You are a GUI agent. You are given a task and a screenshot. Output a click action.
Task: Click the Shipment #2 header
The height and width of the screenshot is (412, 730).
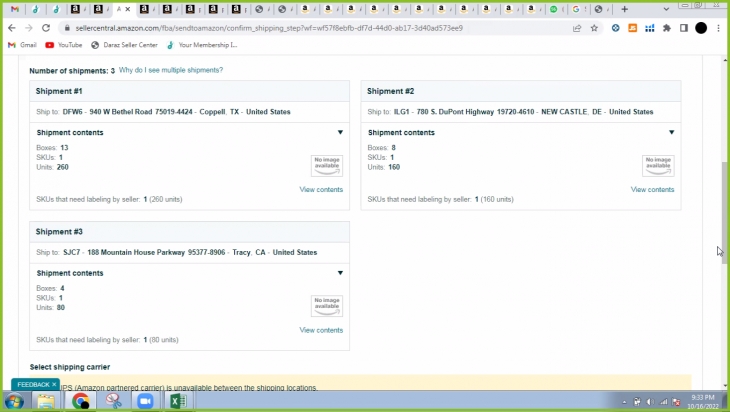[x=521, y=91]
